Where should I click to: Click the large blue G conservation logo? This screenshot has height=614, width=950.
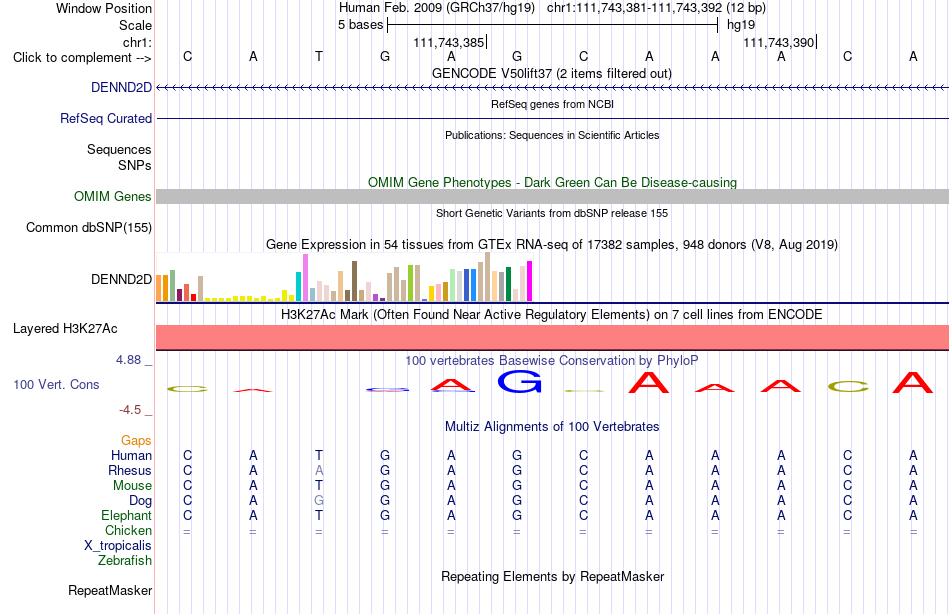point(519,381)
